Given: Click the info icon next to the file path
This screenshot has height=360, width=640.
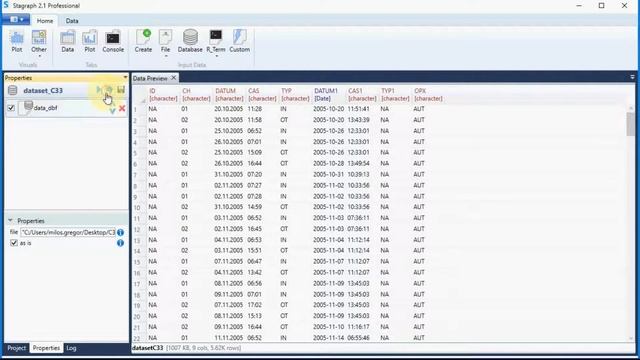Looking at the screenshot, I should coord(120,232).
